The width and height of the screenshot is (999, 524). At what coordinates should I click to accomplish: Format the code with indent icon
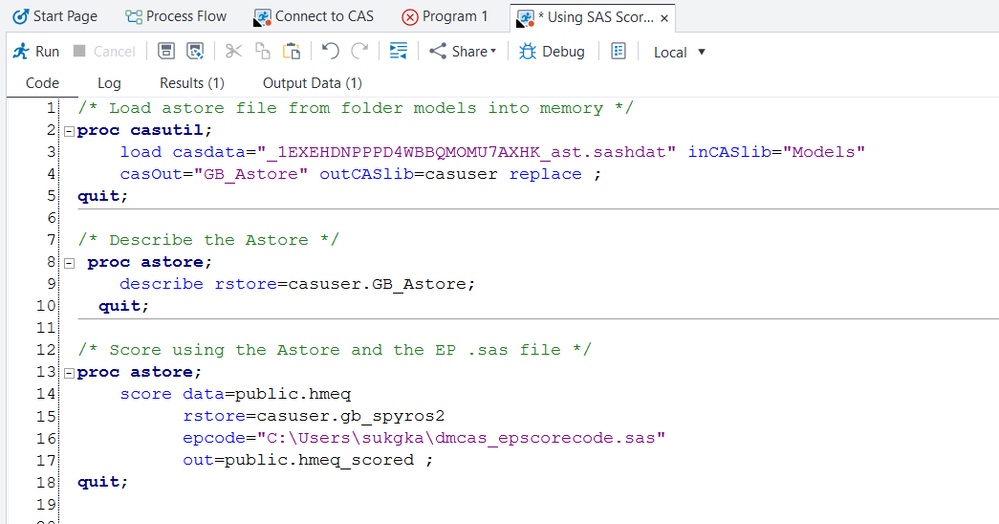pyautogui.click(x=398, y=51)
